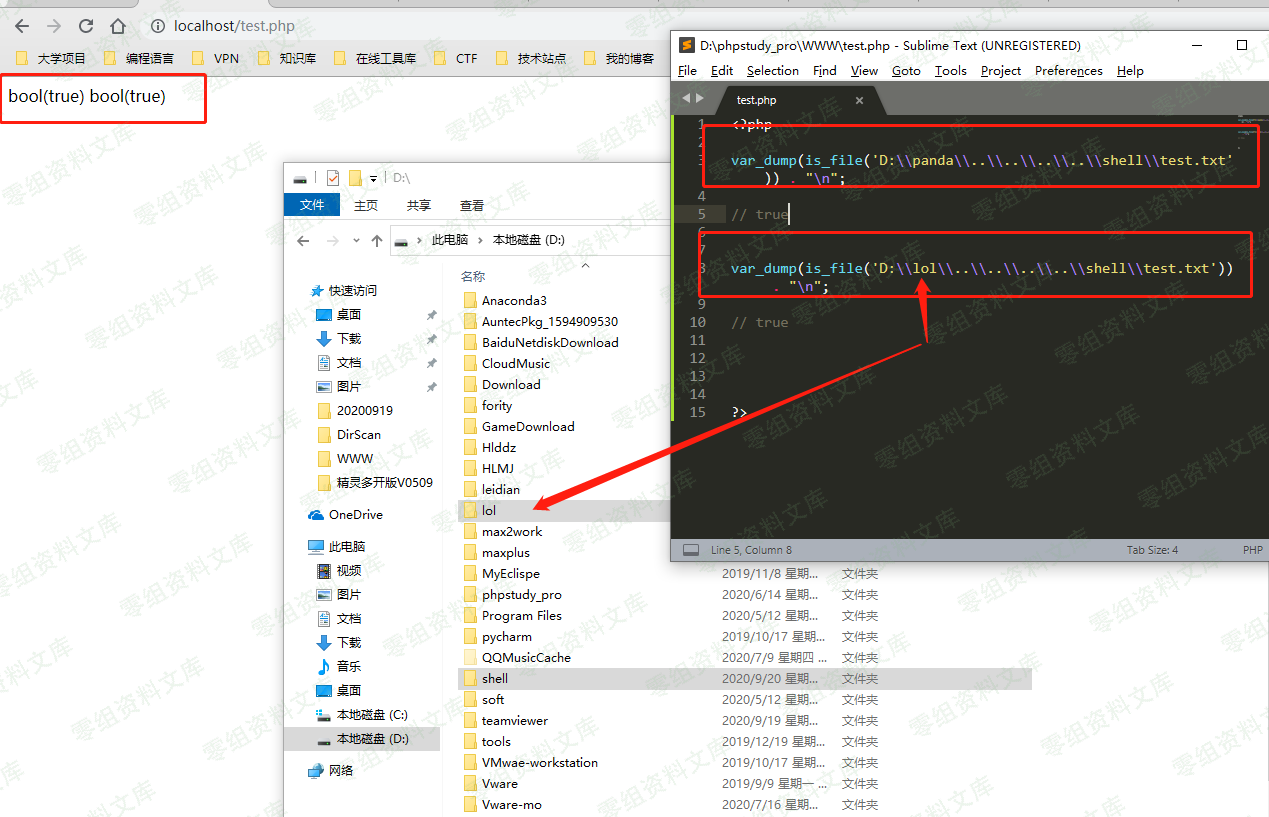This screenshot has width=1269, height=817.
Task: Click Explorer properties checkmark icon in title bar
Action: (x=333, y=178)
